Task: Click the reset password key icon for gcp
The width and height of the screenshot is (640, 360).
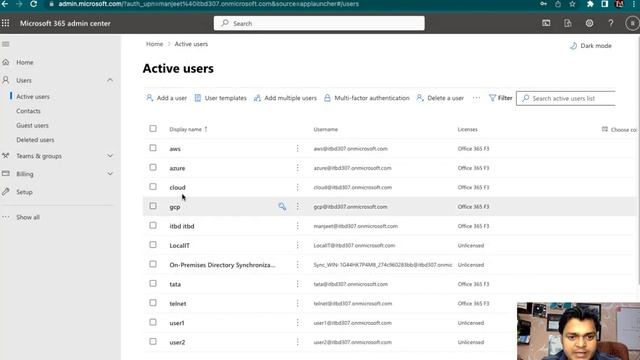Action: click(x=282, y=207)
